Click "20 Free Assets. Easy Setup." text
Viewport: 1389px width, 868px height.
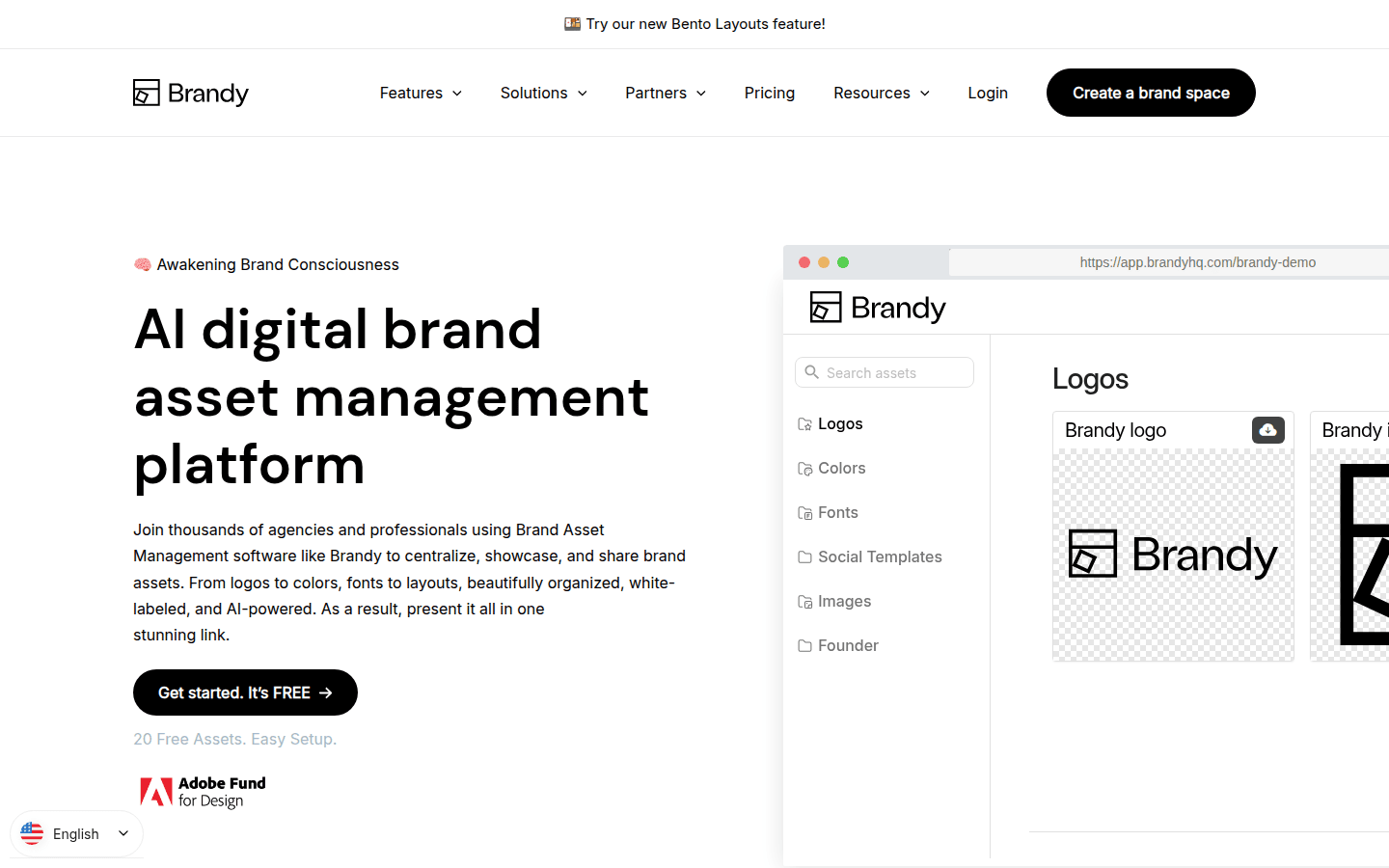click(x=235, y=739)
